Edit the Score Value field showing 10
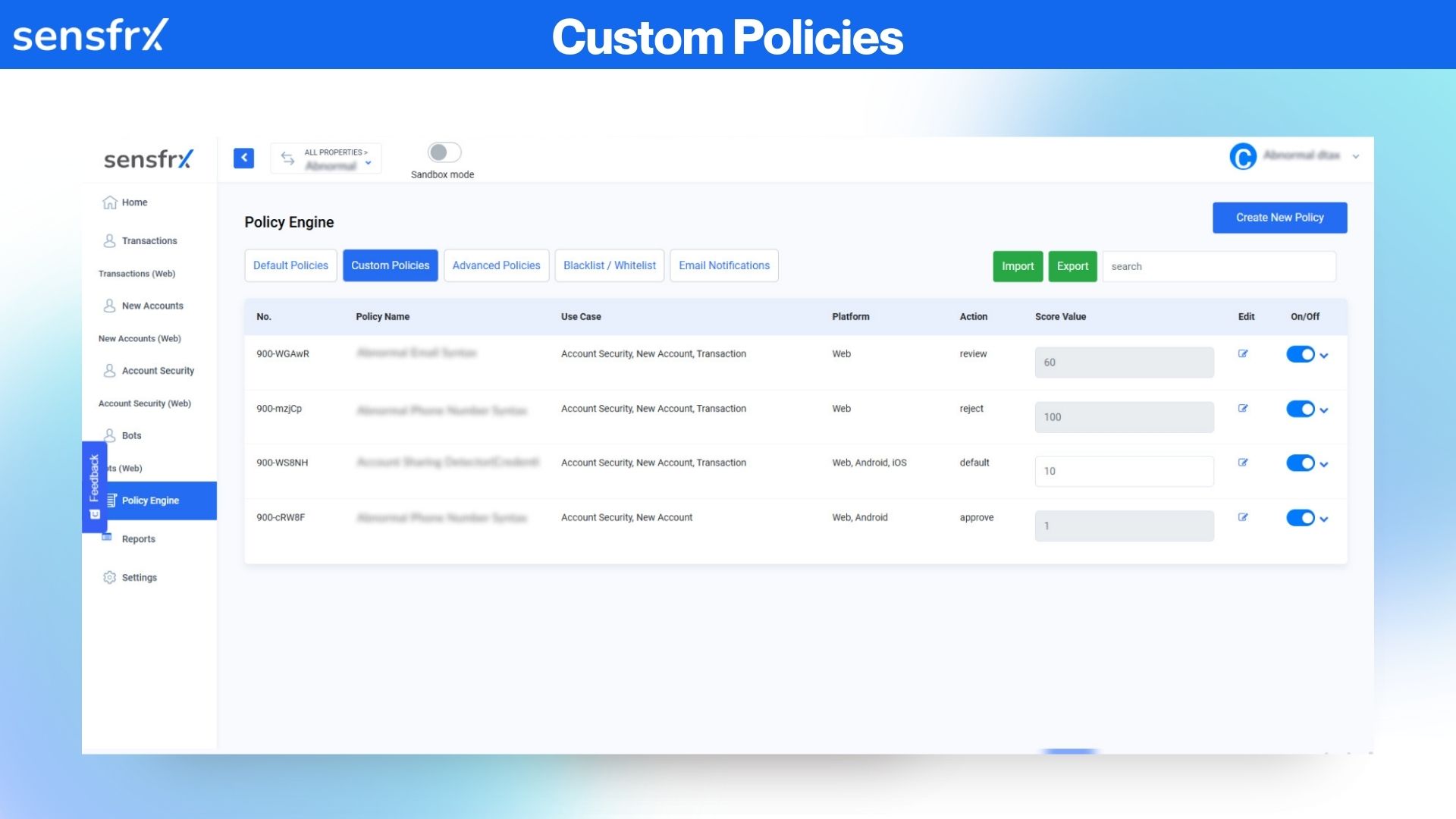 (1124, 470)
